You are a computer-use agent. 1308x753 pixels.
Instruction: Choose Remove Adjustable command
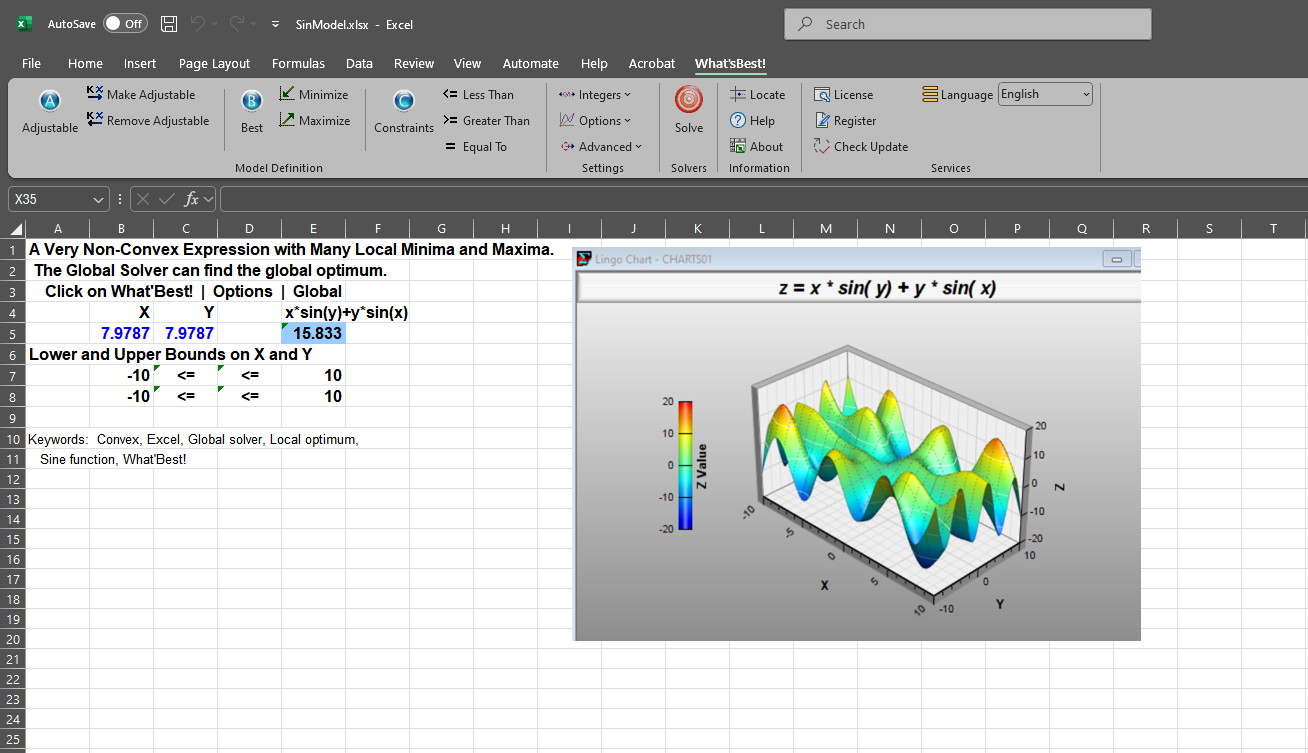[x=148, y=120]
